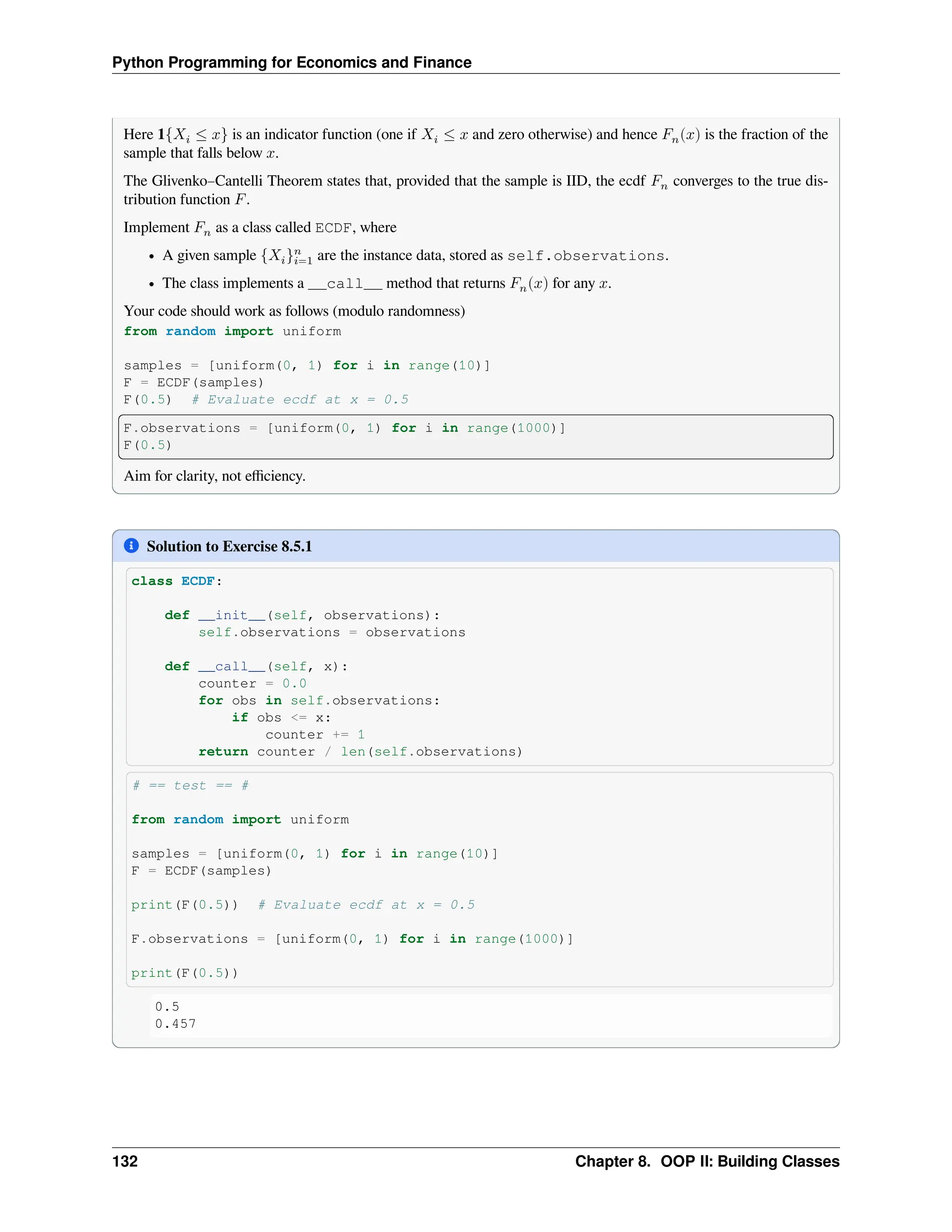This screenshot has height=1232, width=952.
Task: Click the line 'class ECDF:'
Action: point(177,581)
